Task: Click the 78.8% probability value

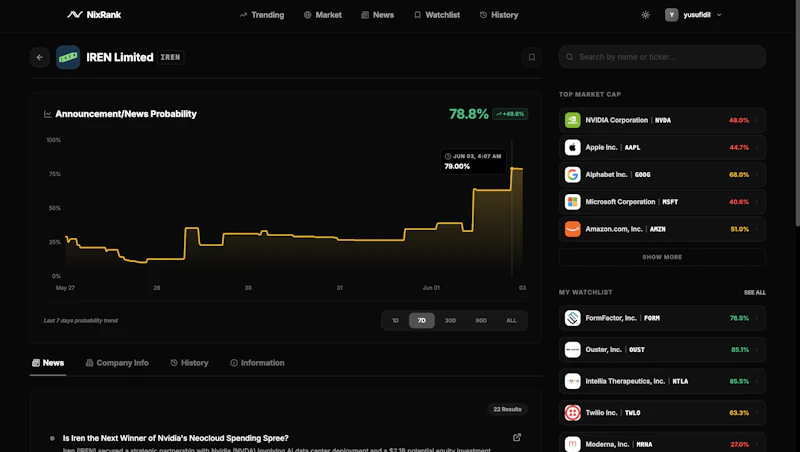Action: coord(468,114)
